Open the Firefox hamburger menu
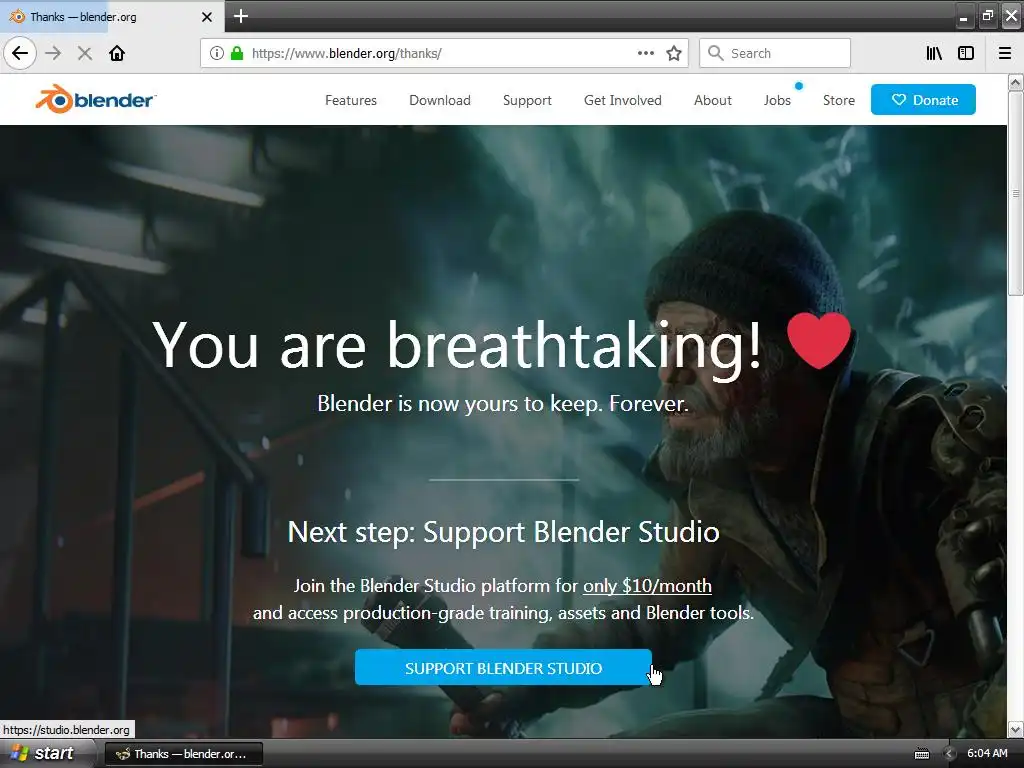 point(1005,53)
